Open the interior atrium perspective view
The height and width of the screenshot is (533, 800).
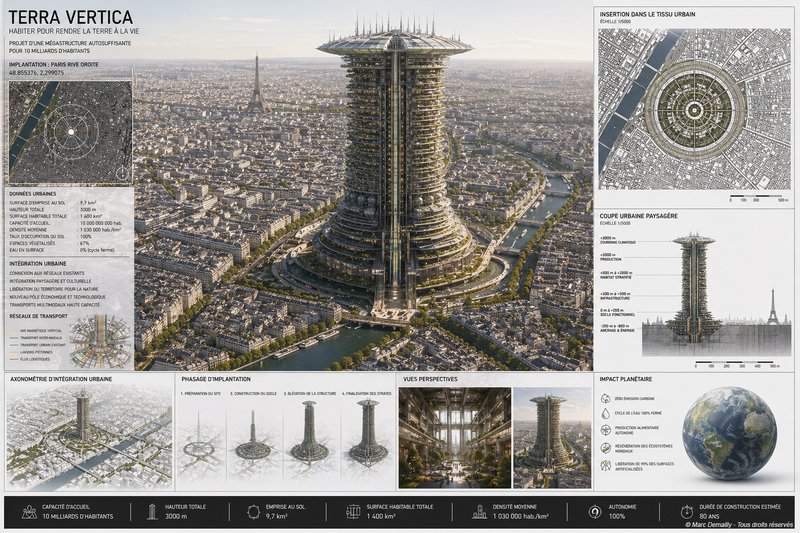click(x=440, y=437)
